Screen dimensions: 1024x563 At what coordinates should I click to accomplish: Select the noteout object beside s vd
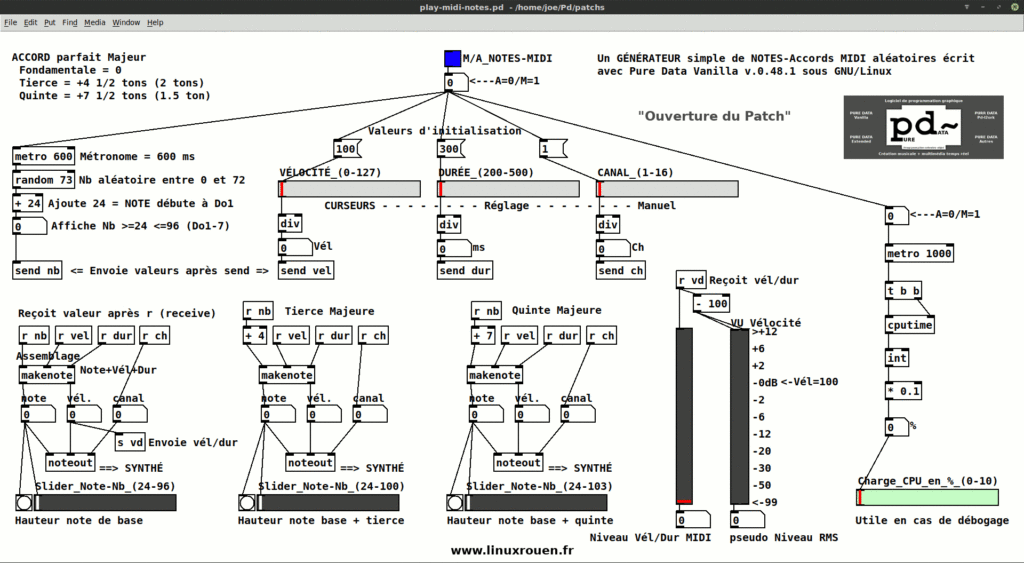click(x=70, y=462)
